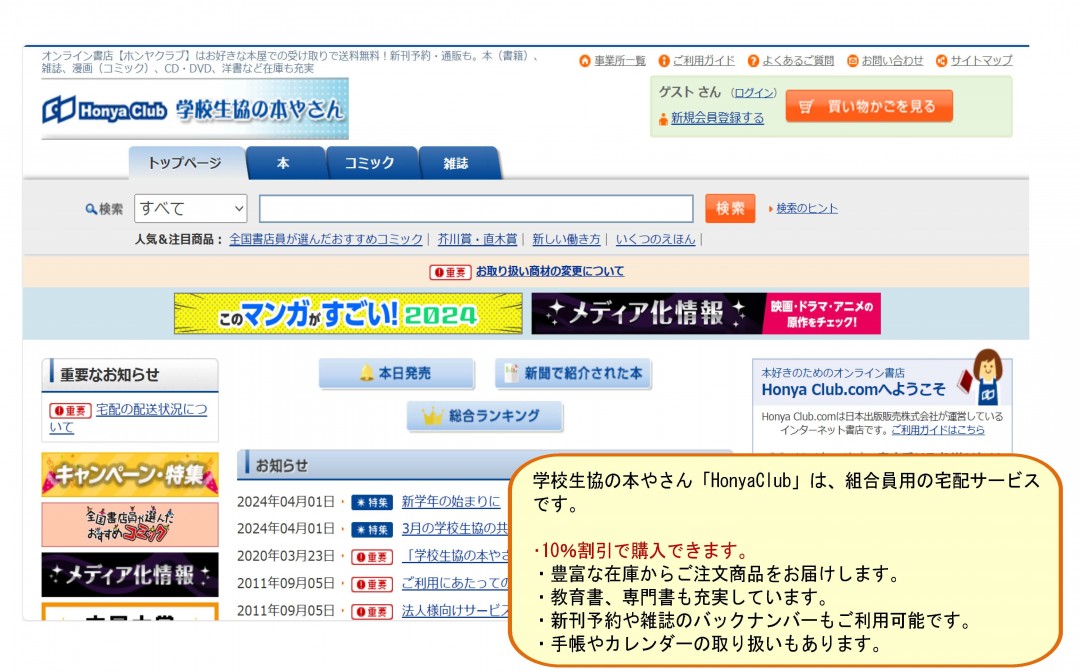Click the orange 検索 button
The width and height of the screenshot is (1080, 672).
click(x=730, y=209)
